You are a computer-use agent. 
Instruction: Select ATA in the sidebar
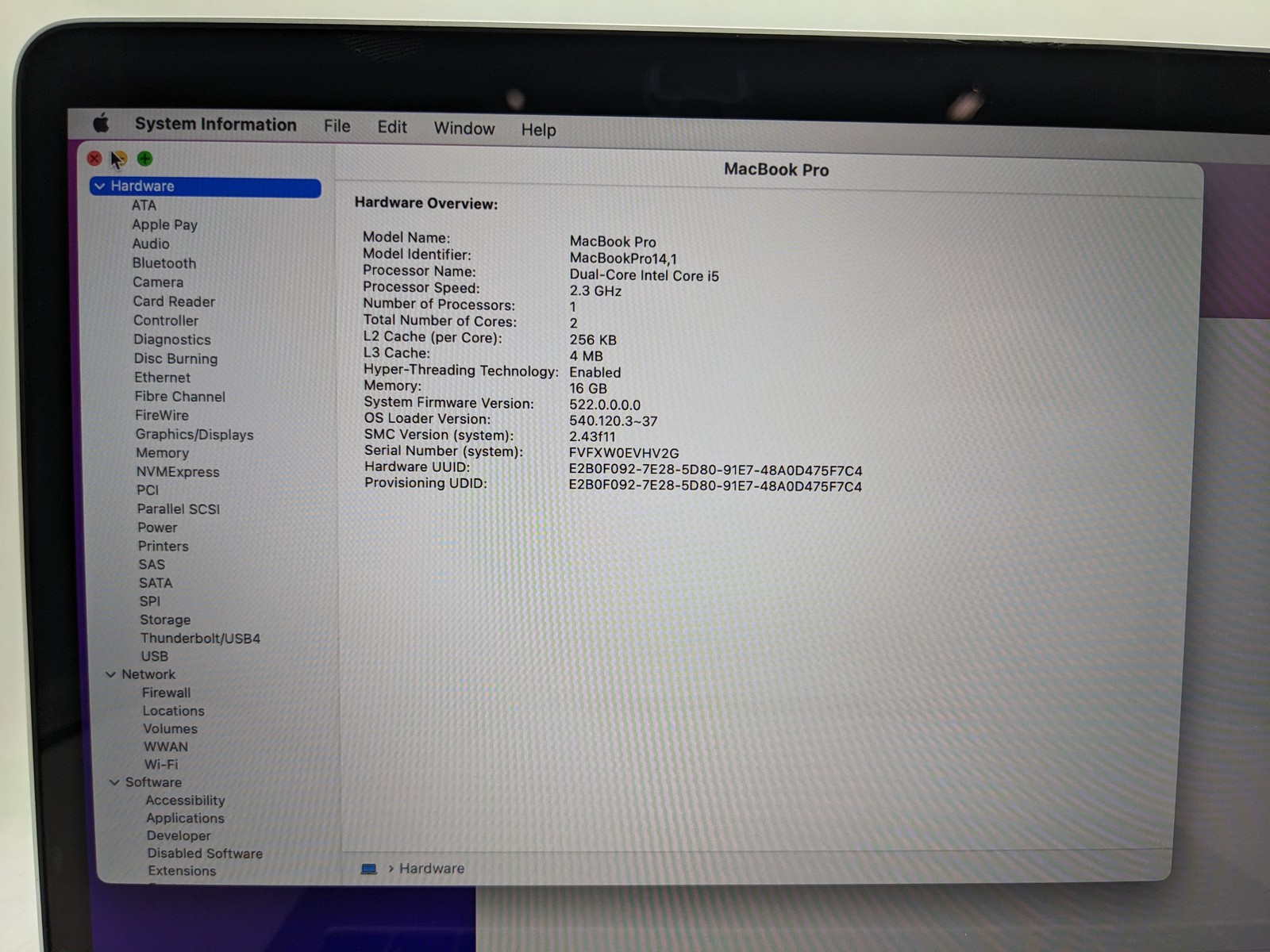(144, 205)
